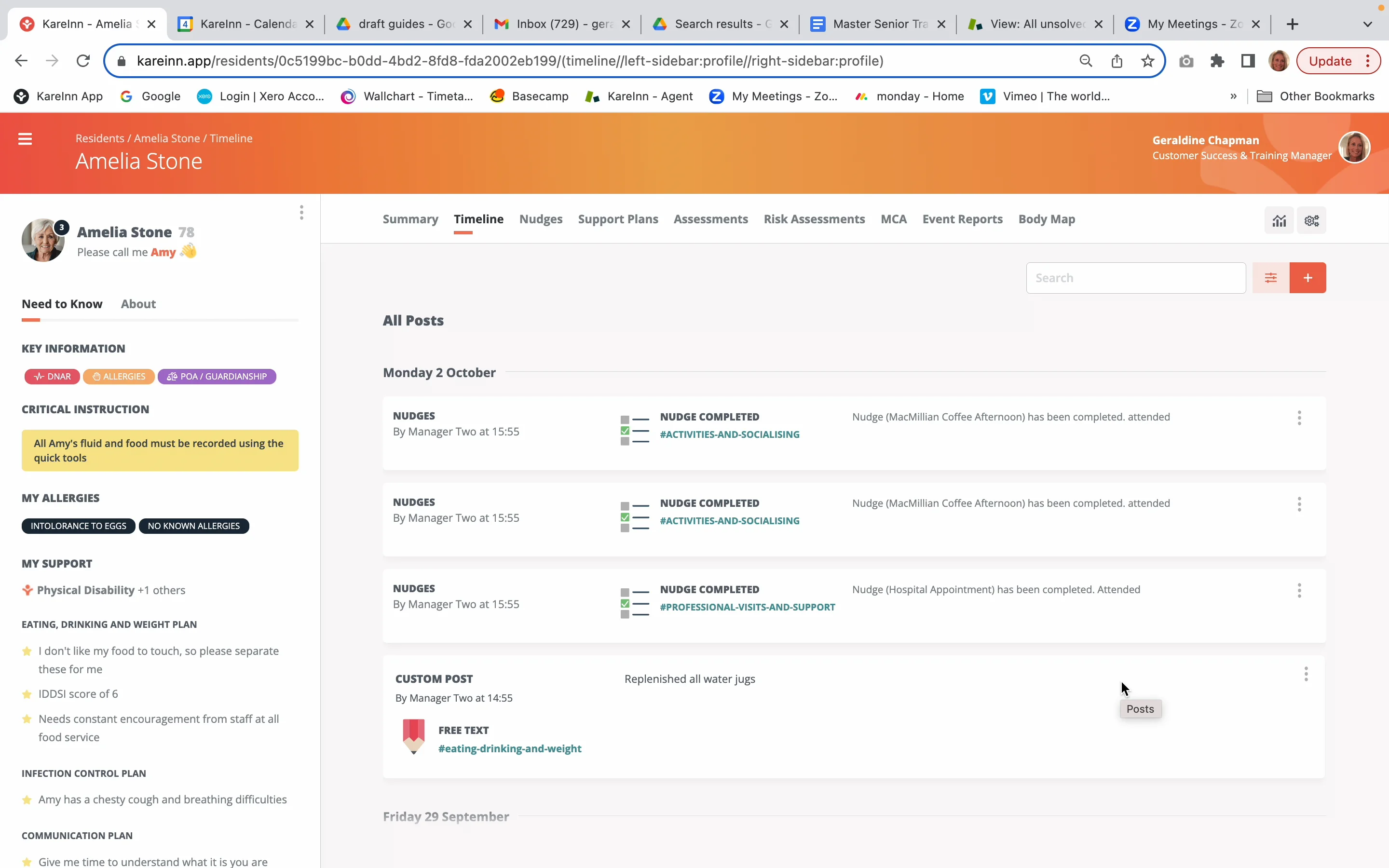The image size is (1389, 868).
Task: Open the profile sidebar kebab menu
Action: point(301,213)
